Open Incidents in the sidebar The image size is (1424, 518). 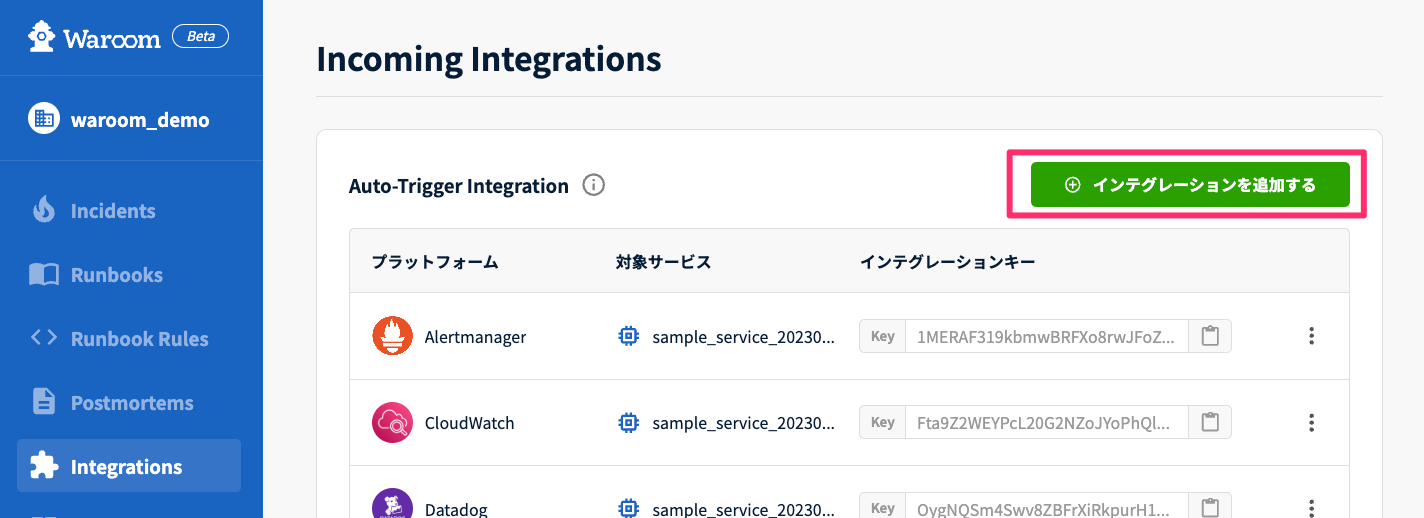coord(112,211)
